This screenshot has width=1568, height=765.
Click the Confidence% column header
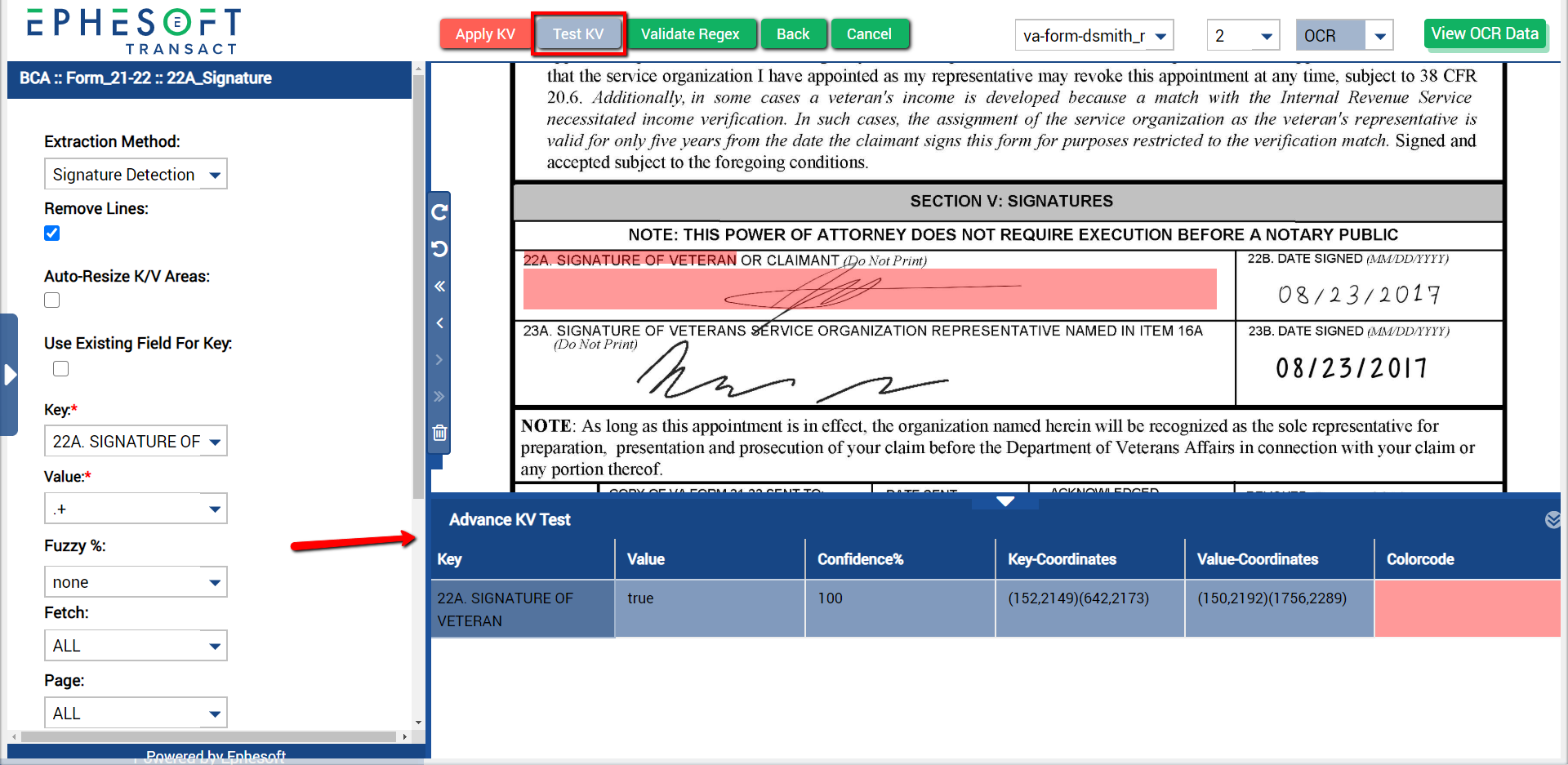click(x=900, y=559)
